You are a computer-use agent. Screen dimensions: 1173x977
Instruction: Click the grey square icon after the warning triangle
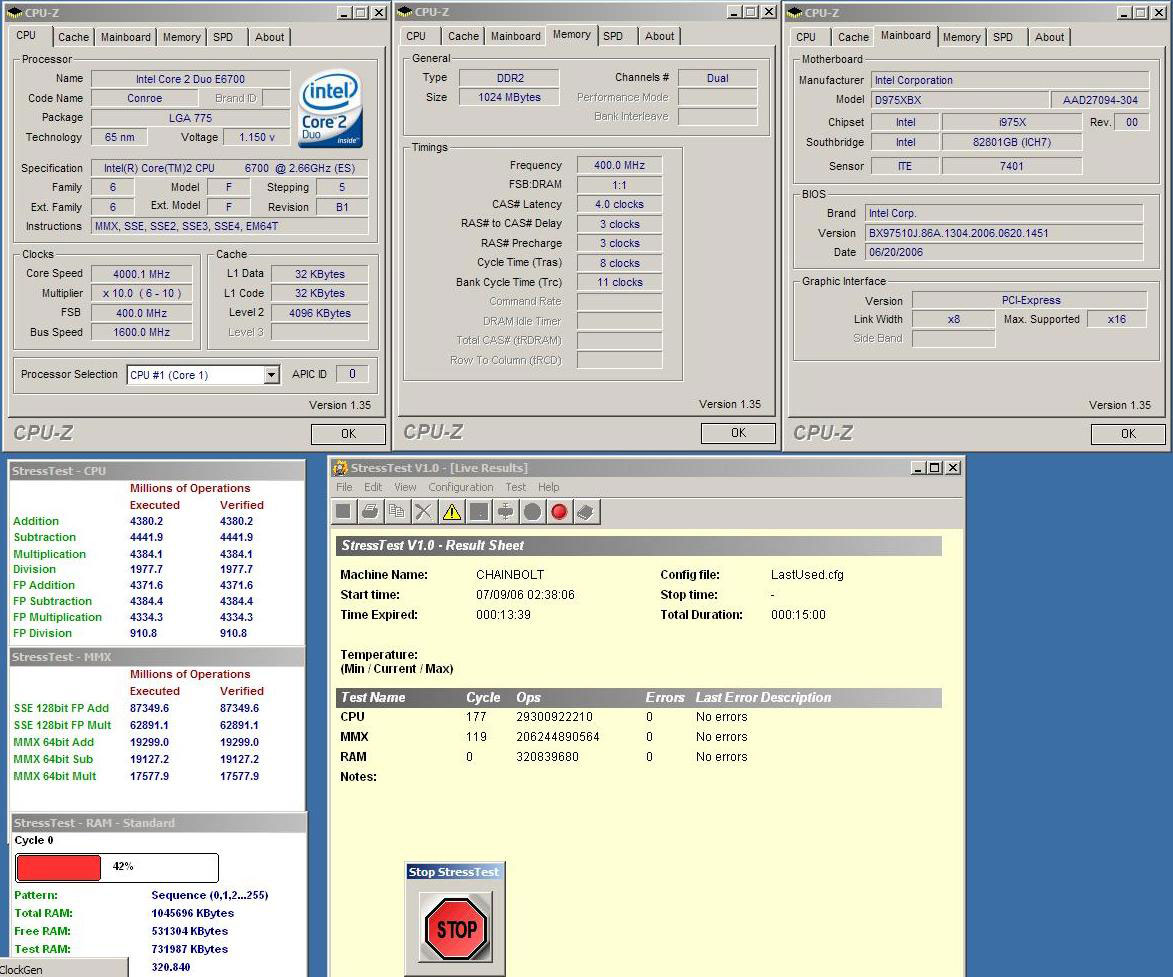[x=479, y=512]
